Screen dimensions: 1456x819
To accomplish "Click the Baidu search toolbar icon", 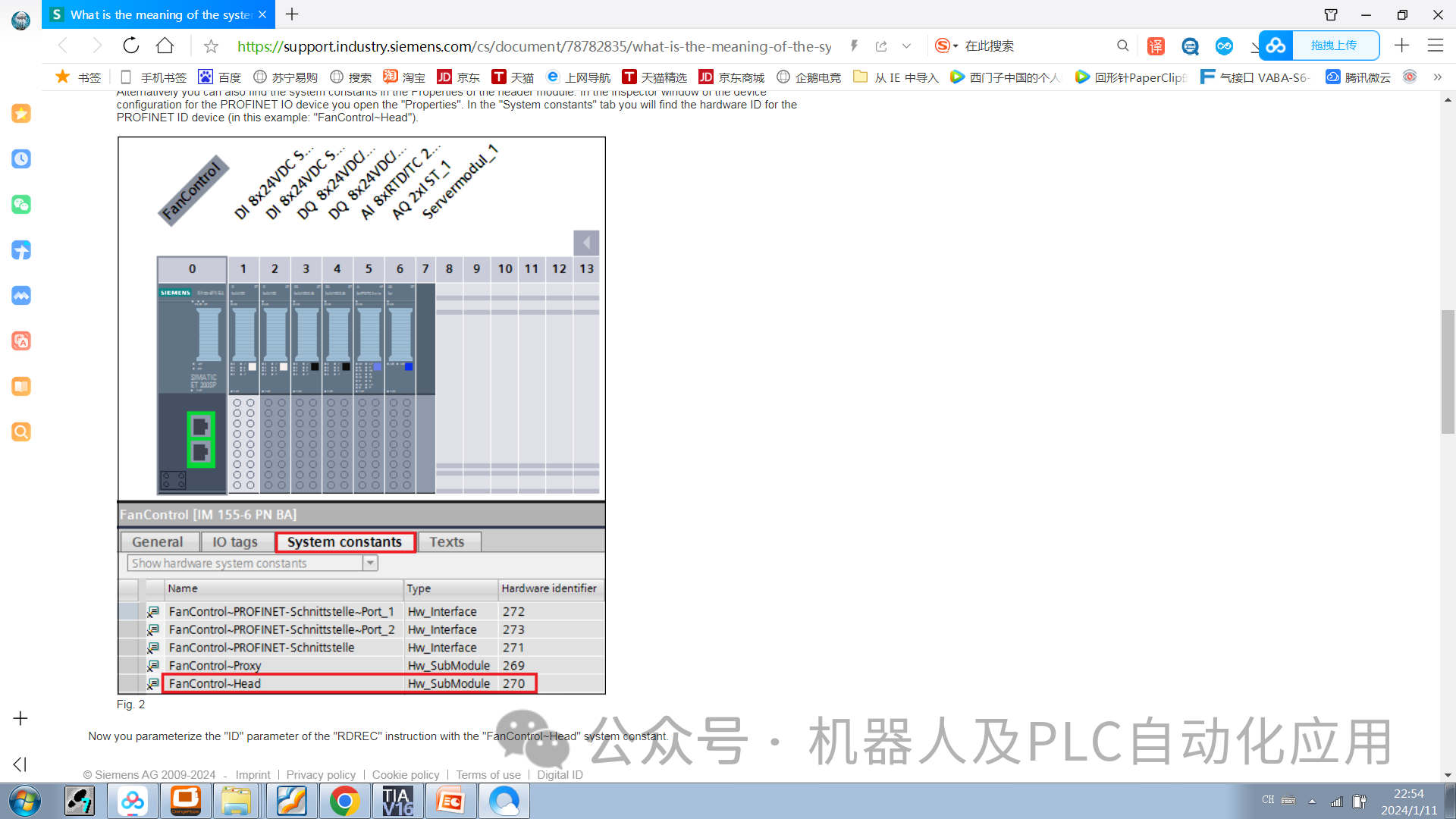I will (x=205, y=77).
